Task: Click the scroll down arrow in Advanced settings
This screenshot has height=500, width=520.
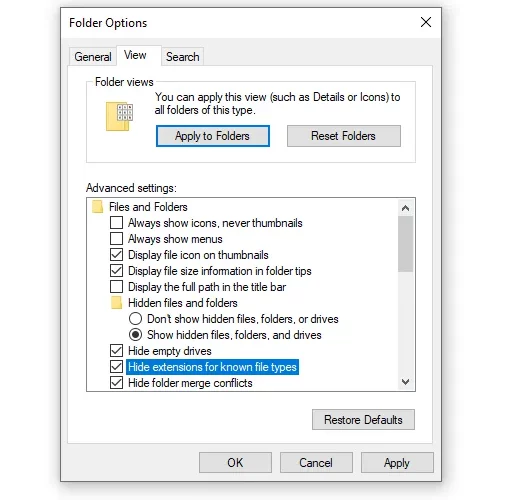Action: coord(405,382)
